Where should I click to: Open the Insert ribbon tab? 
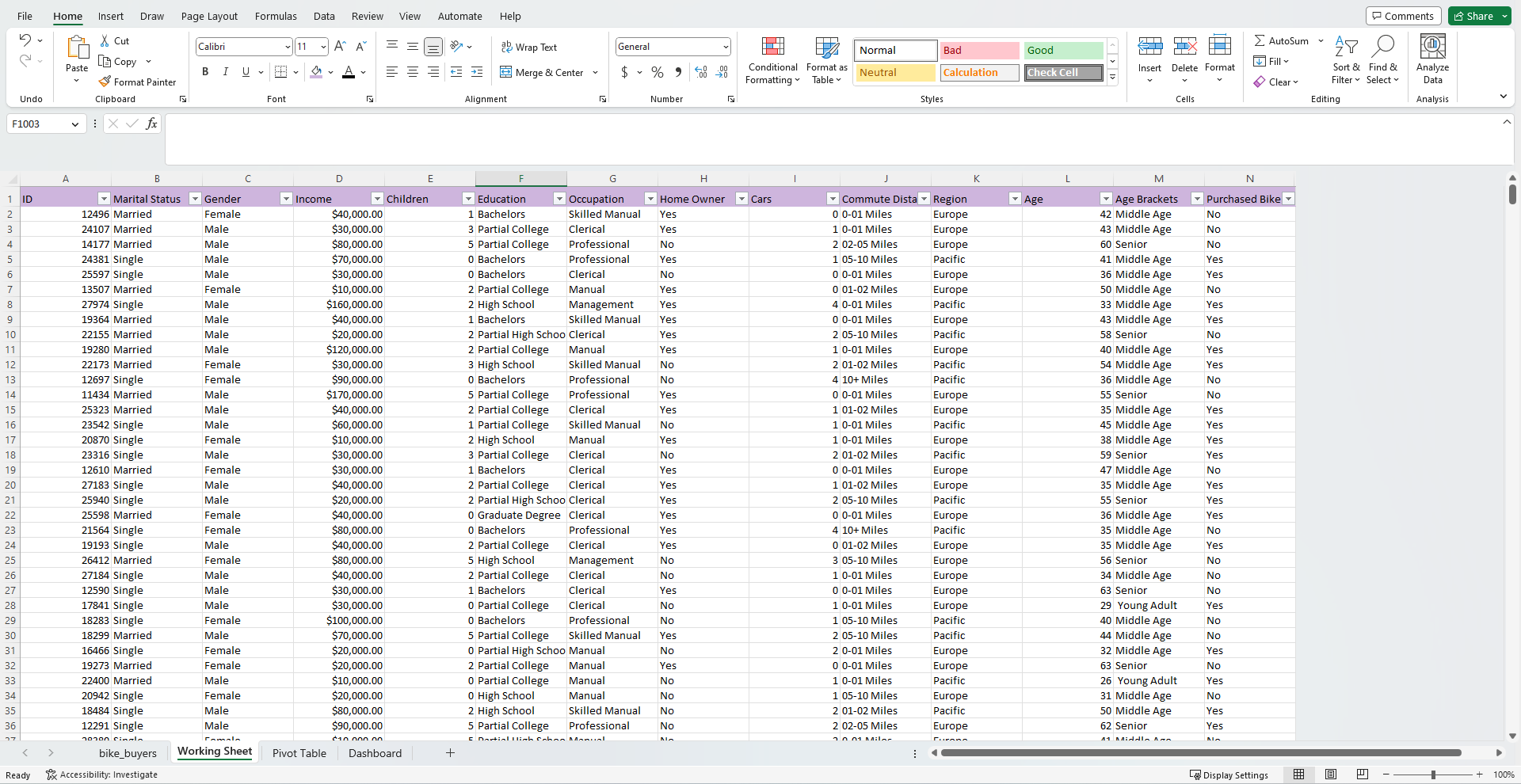pyautogui.click(x=111, y=16)
